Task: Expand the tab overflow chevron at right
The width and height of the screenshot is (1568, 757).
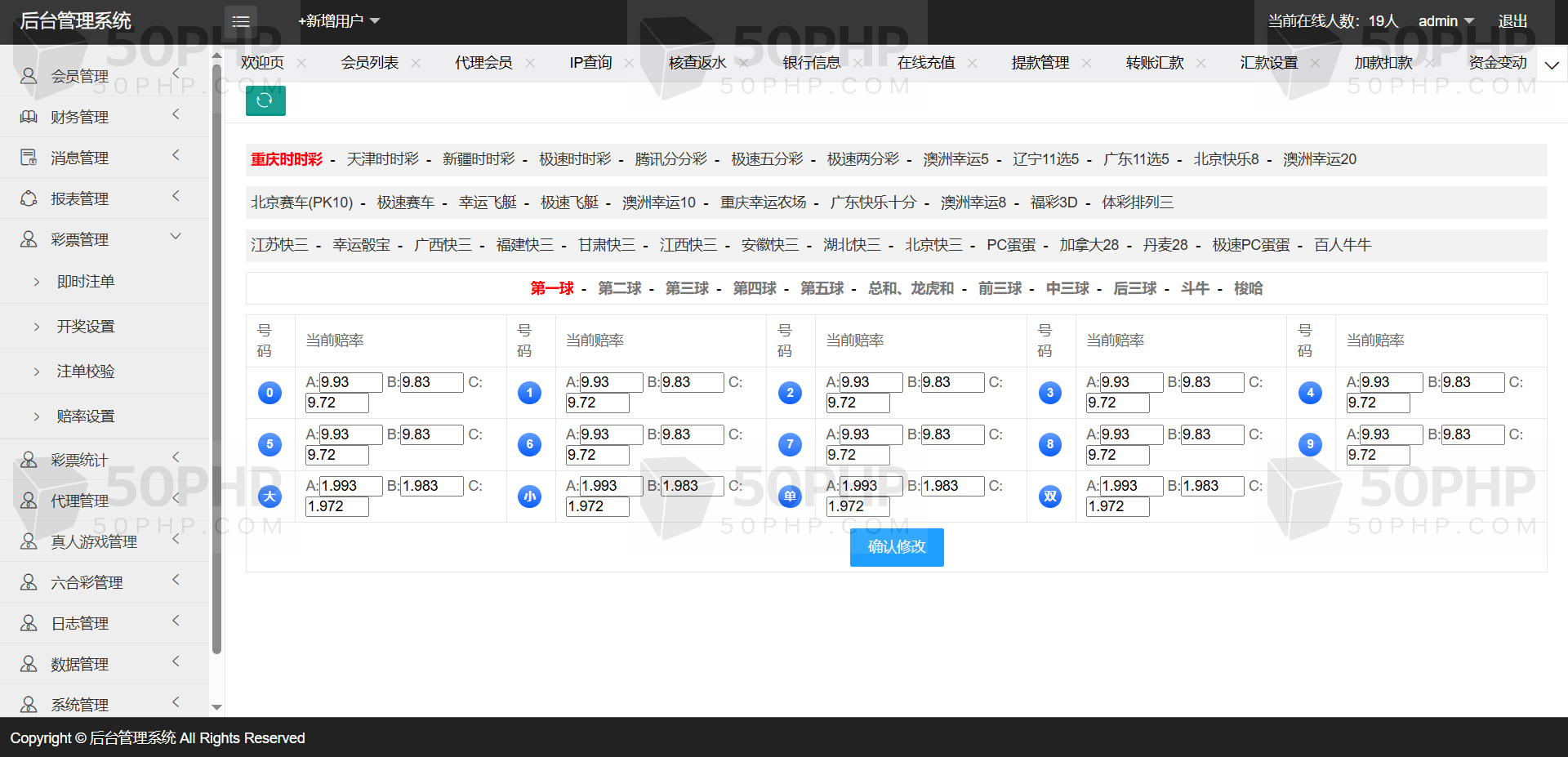Action: pos(1552,65)
